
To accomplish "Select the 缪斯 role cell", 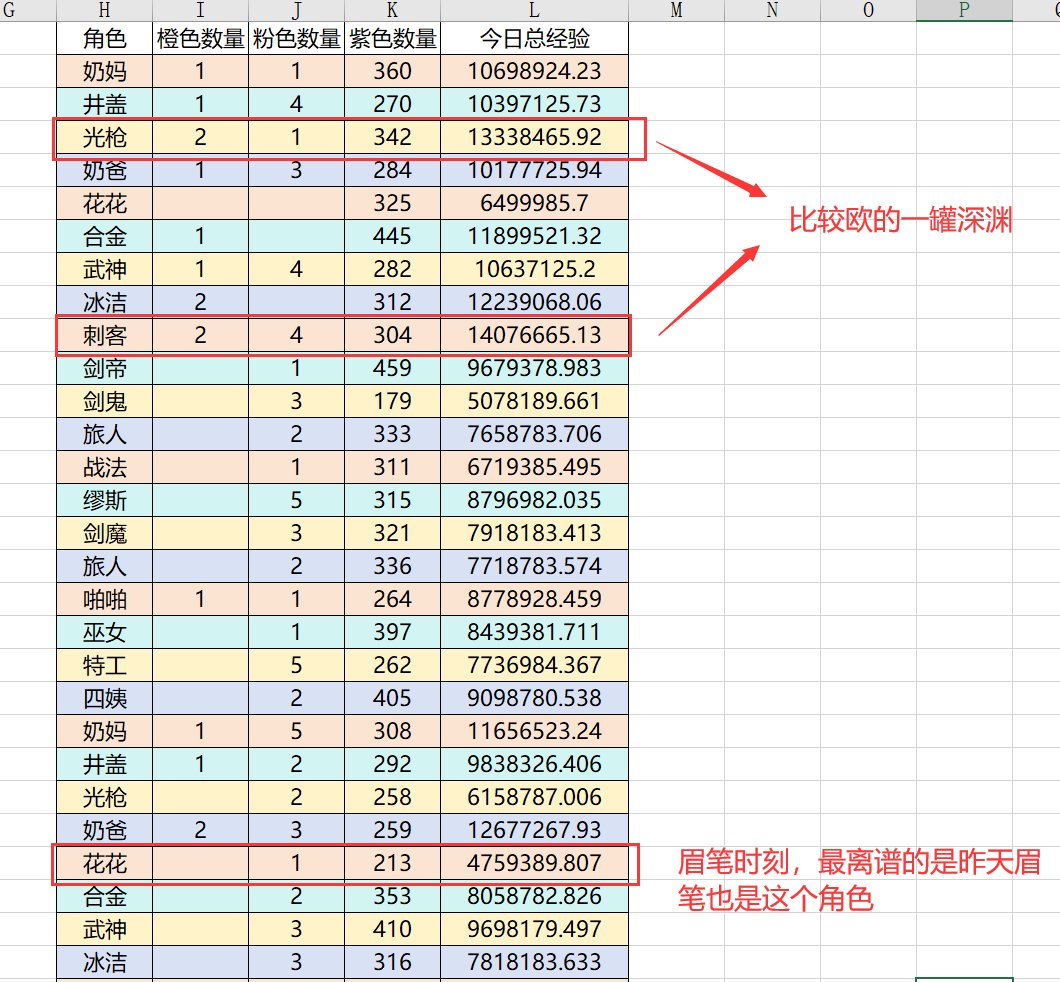I will click(x=104, y=501).
